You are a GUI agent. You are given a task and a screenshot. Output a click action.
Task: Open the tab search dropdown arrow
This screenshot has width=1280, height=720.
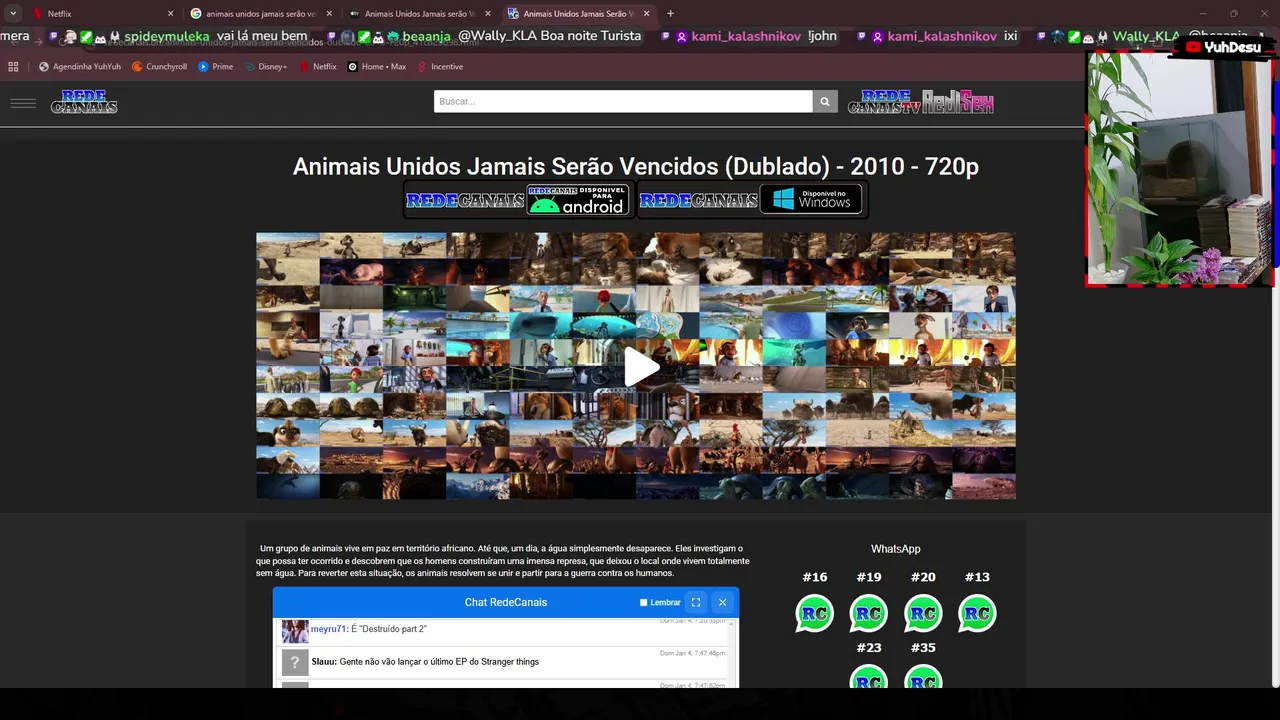13,14
